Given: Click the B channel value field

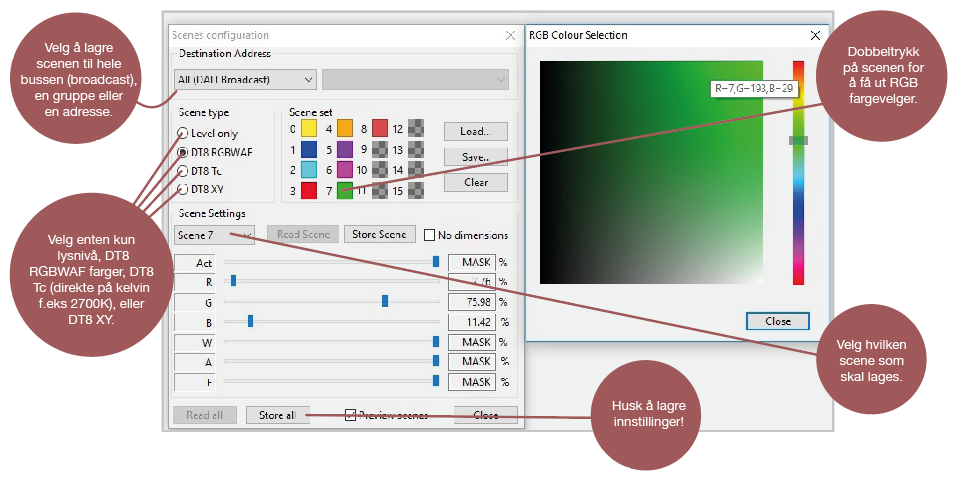Looking at the screenshot, I should [472, 322].
